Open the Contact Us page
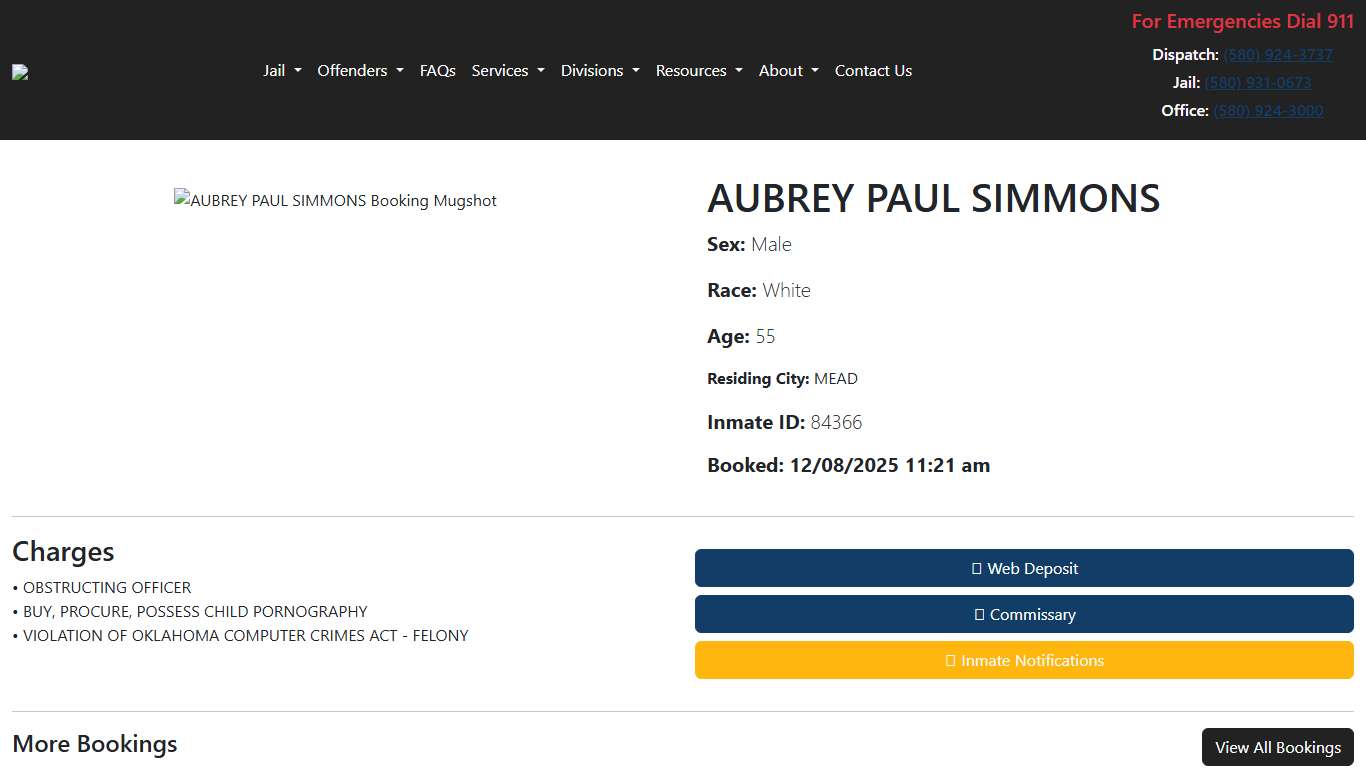The height and width of the screenshot is (768, 1366). point(873,70)
